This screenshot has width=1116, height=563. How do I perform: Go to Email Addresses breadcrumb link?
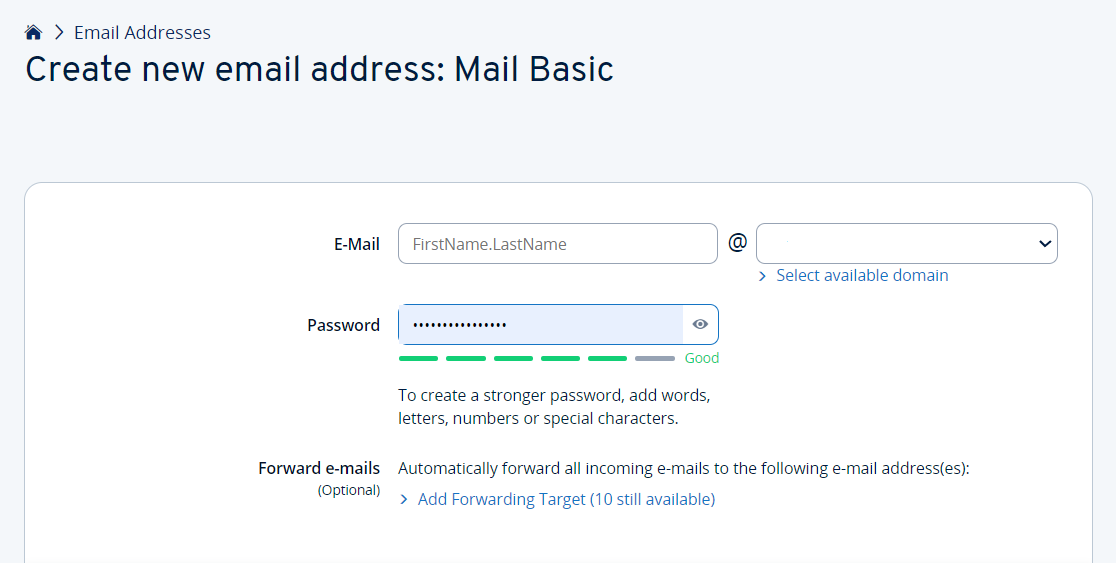[x=142, y=33]
